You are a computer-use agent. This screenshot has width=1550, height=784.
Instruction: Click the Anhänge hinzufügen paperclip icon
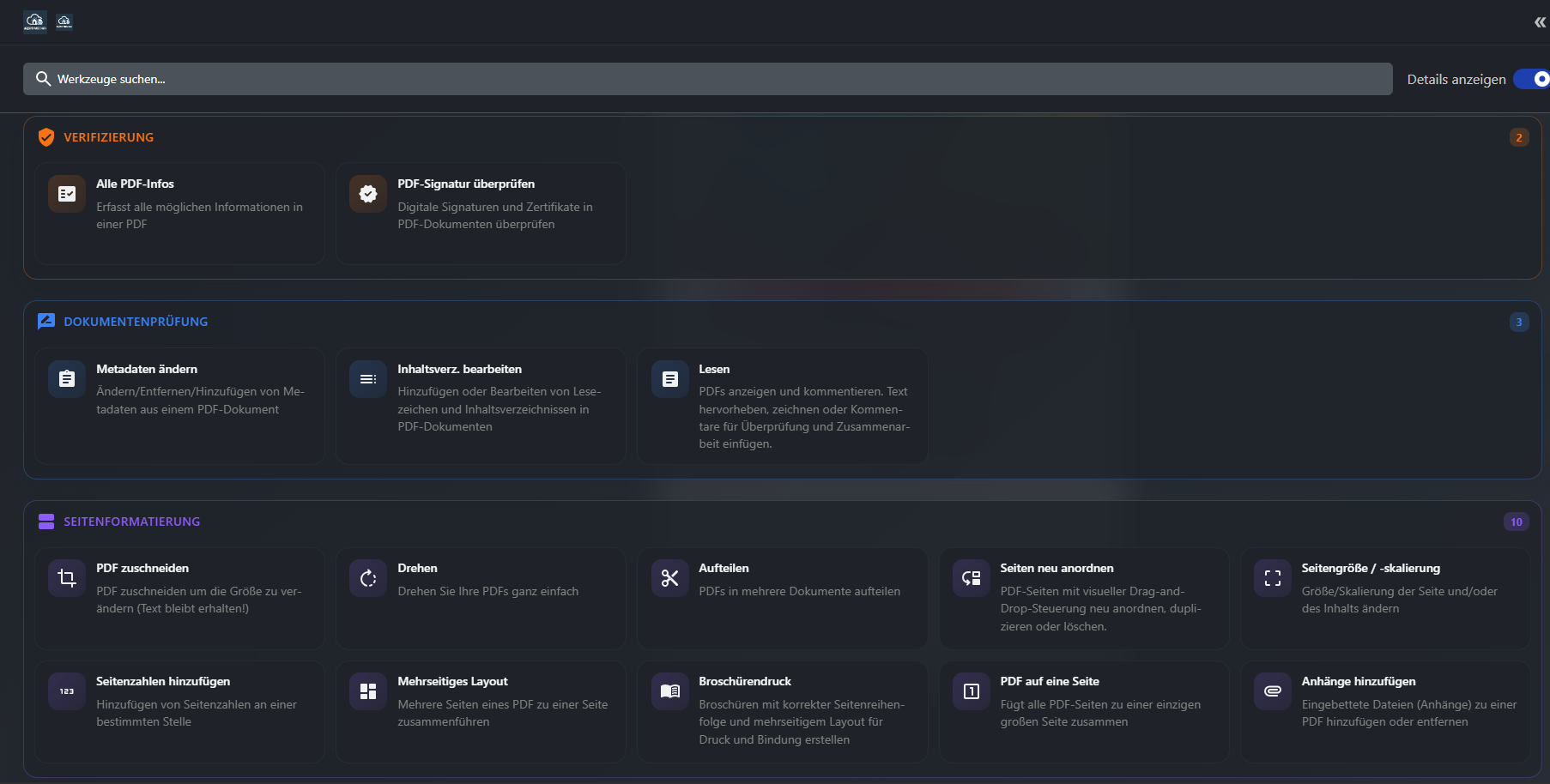pos(1272,691)
